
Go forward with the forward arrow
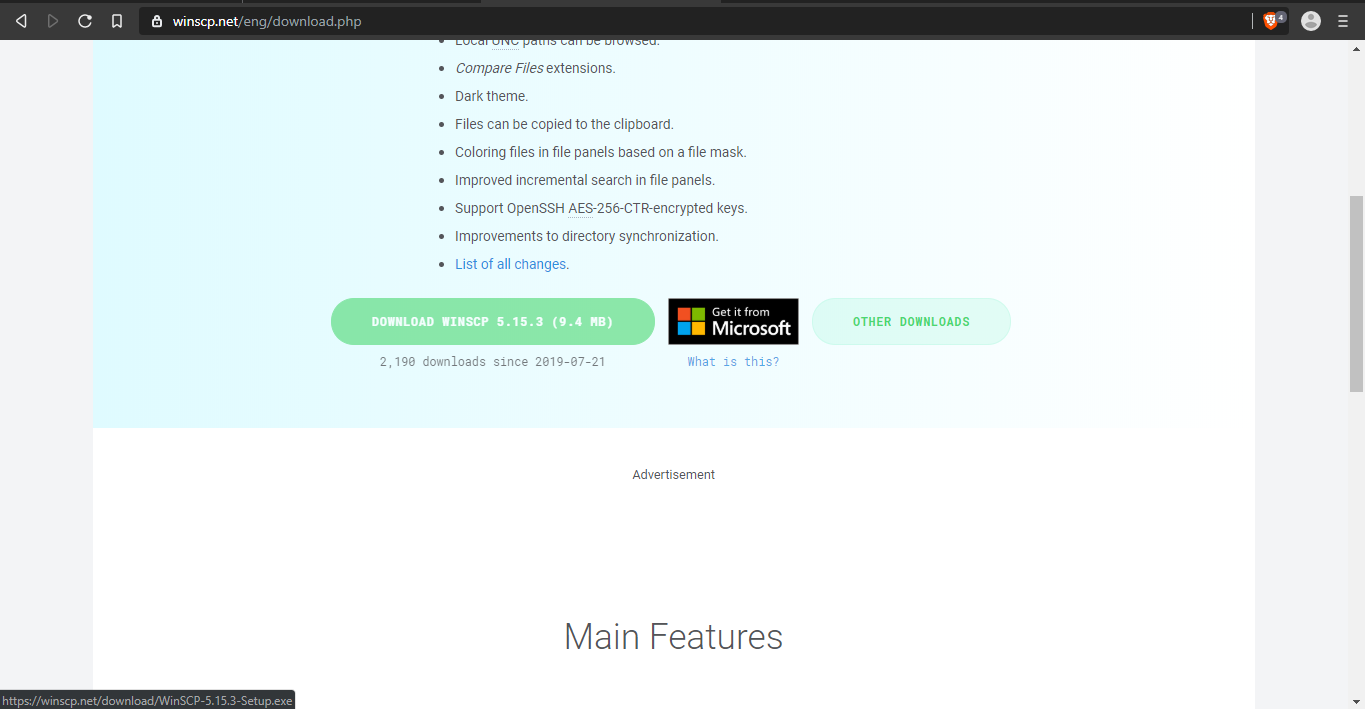point(53,21)
